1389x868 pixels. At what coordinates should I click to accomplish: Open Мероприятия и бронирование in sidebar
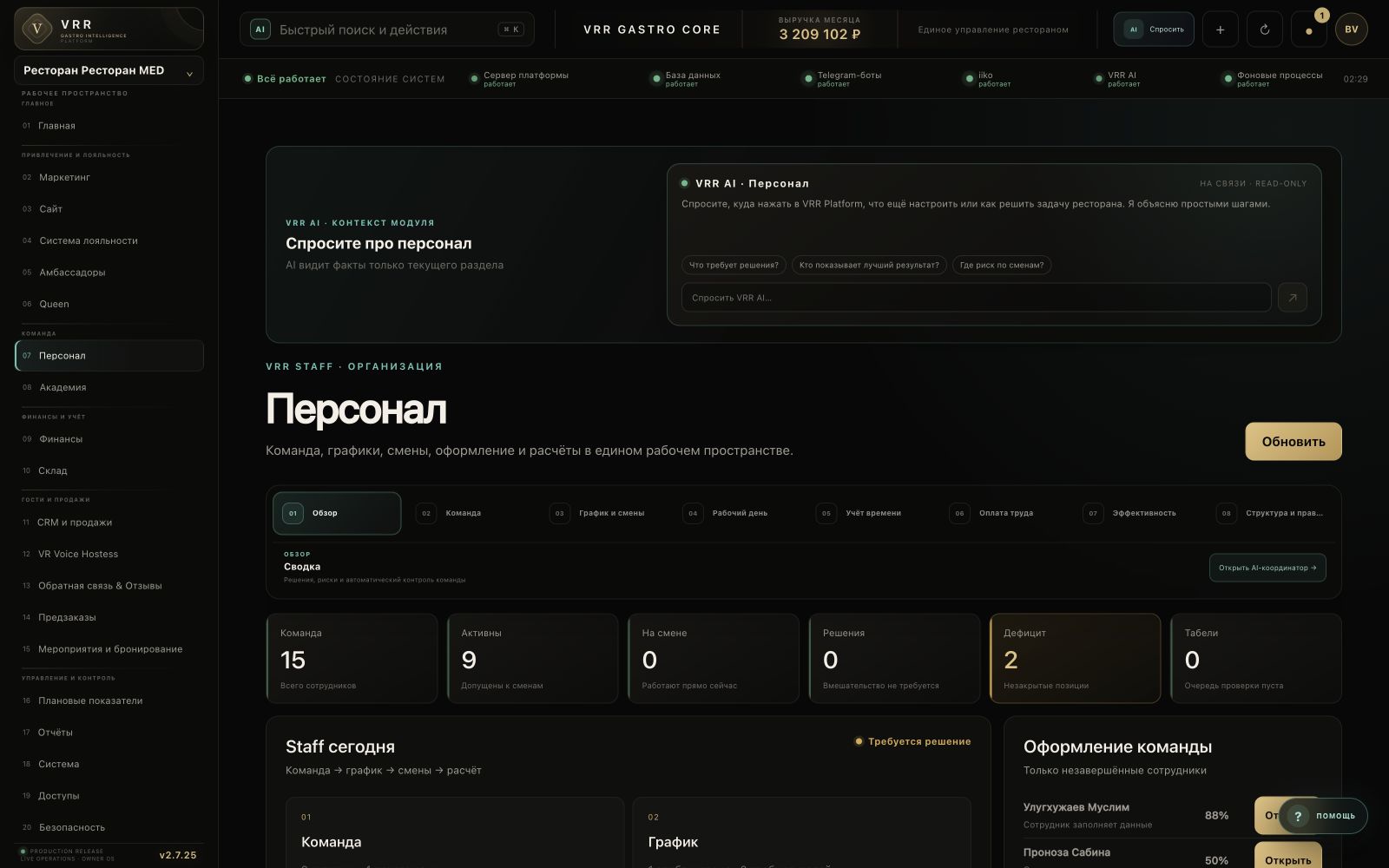click(x=109, y=649)
